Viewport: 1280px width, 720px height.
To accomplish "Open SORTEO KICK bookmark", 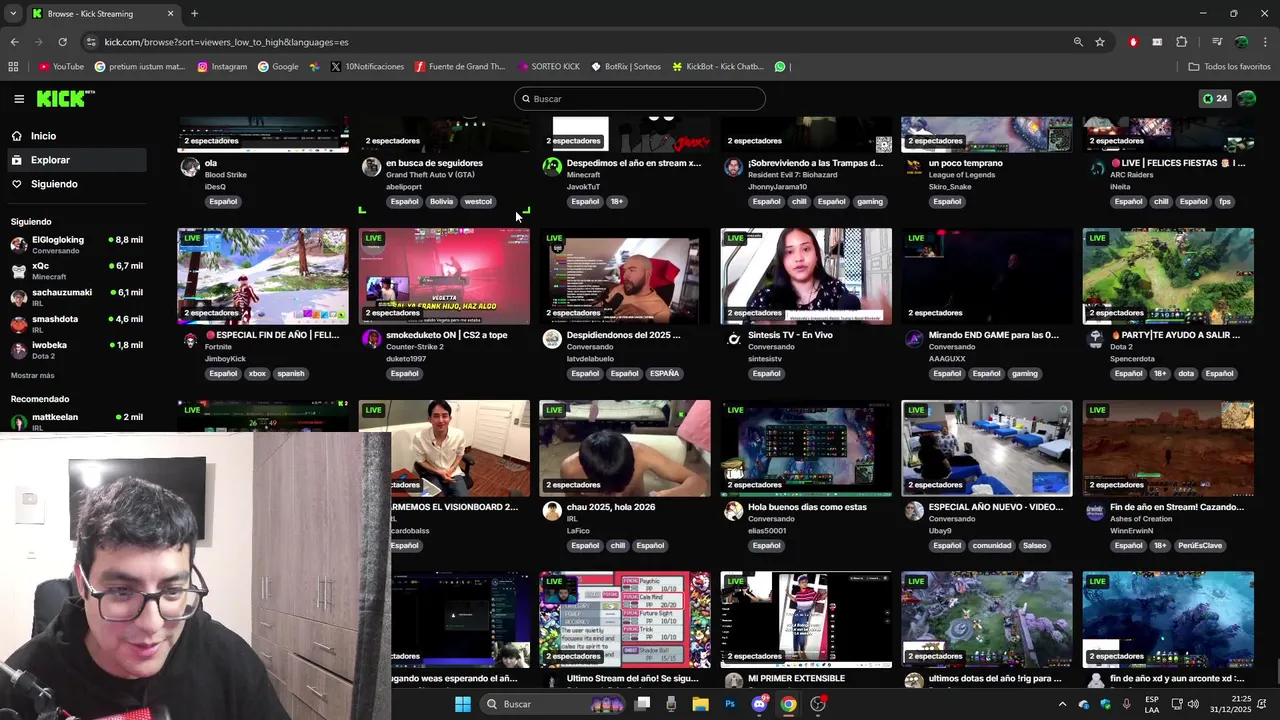I will coord(549,67).
